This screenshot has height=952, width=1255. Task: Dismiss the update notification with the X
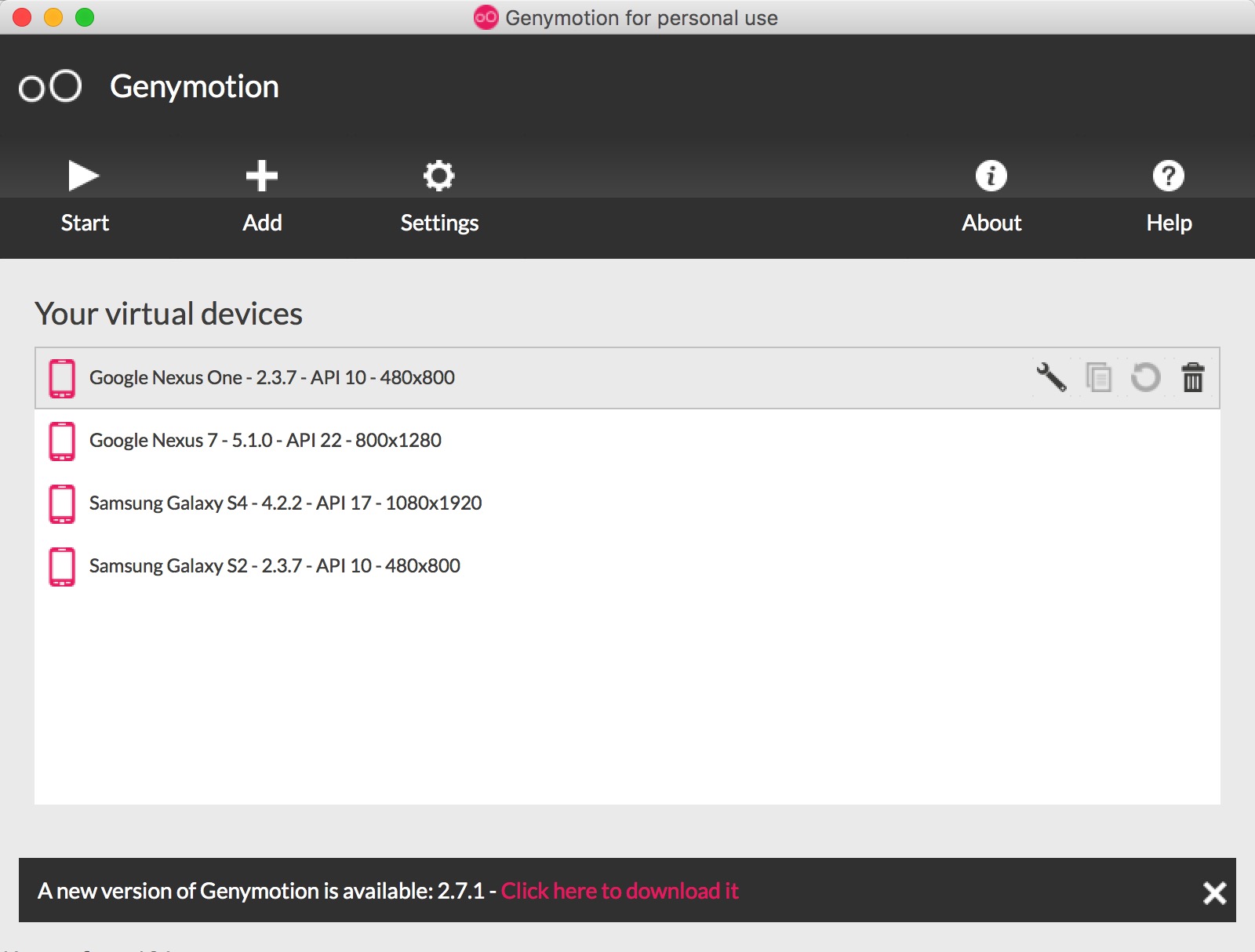click(x=1214, y=892)
